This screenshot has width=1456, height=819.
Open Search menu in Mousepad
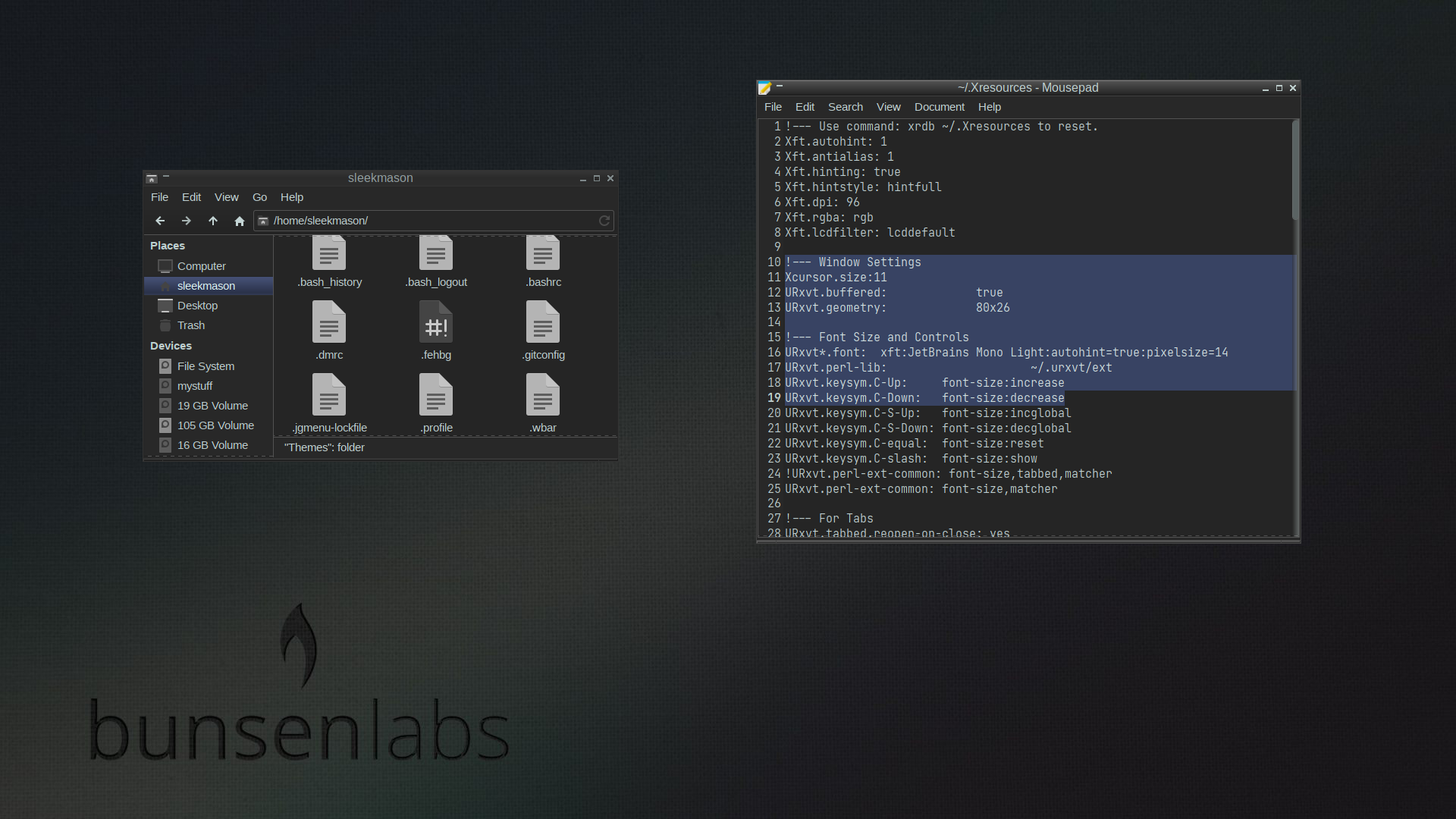click(846, 107)
